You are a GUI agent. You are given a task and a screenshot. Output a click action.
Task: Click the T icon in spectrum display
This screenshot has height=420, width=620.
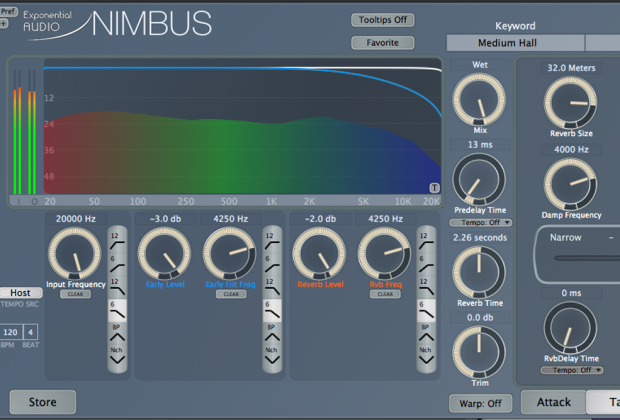pyautogui.click(x=434, y=188)
